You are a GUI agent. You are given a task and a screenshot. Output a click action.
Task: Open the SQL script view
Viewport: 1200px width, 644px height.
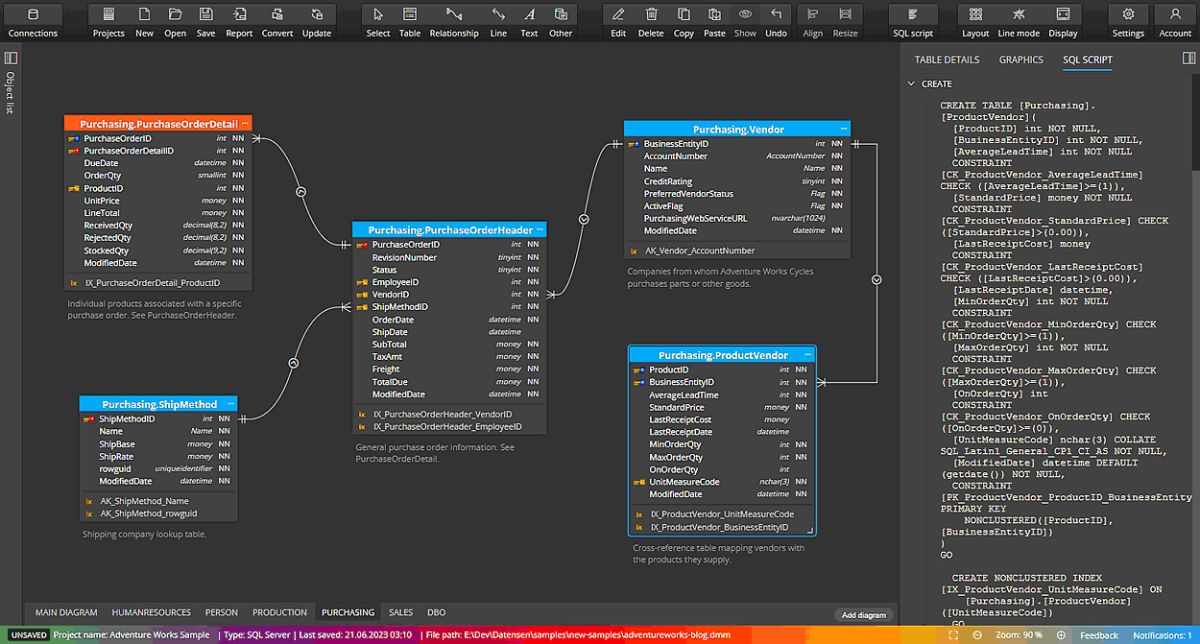tap(913, 21)
